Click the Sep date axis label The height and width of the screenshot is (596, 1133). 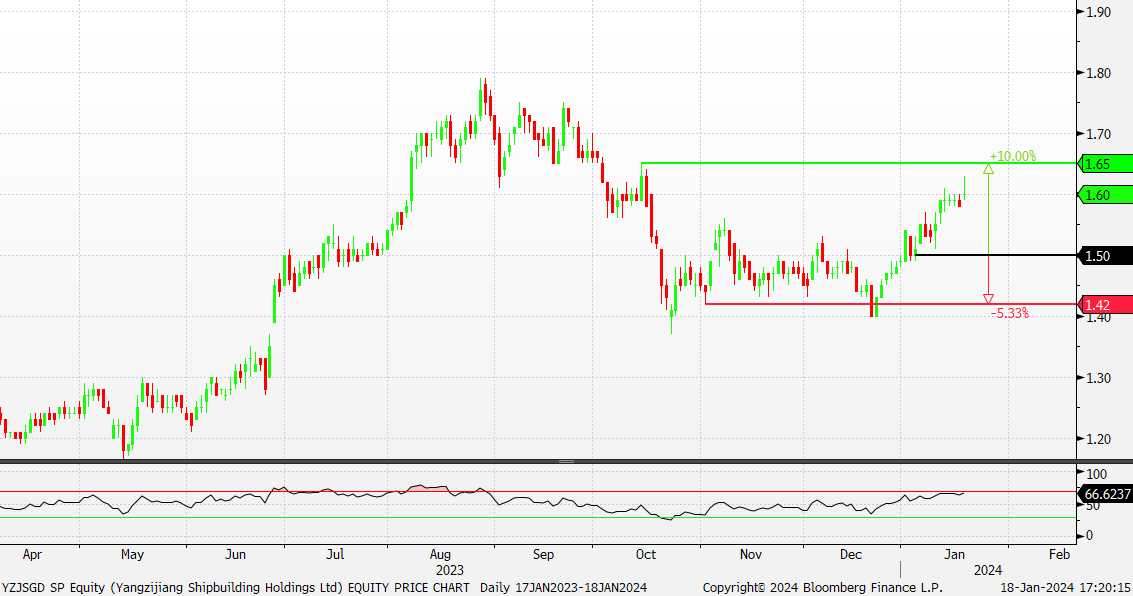(543, 555)
